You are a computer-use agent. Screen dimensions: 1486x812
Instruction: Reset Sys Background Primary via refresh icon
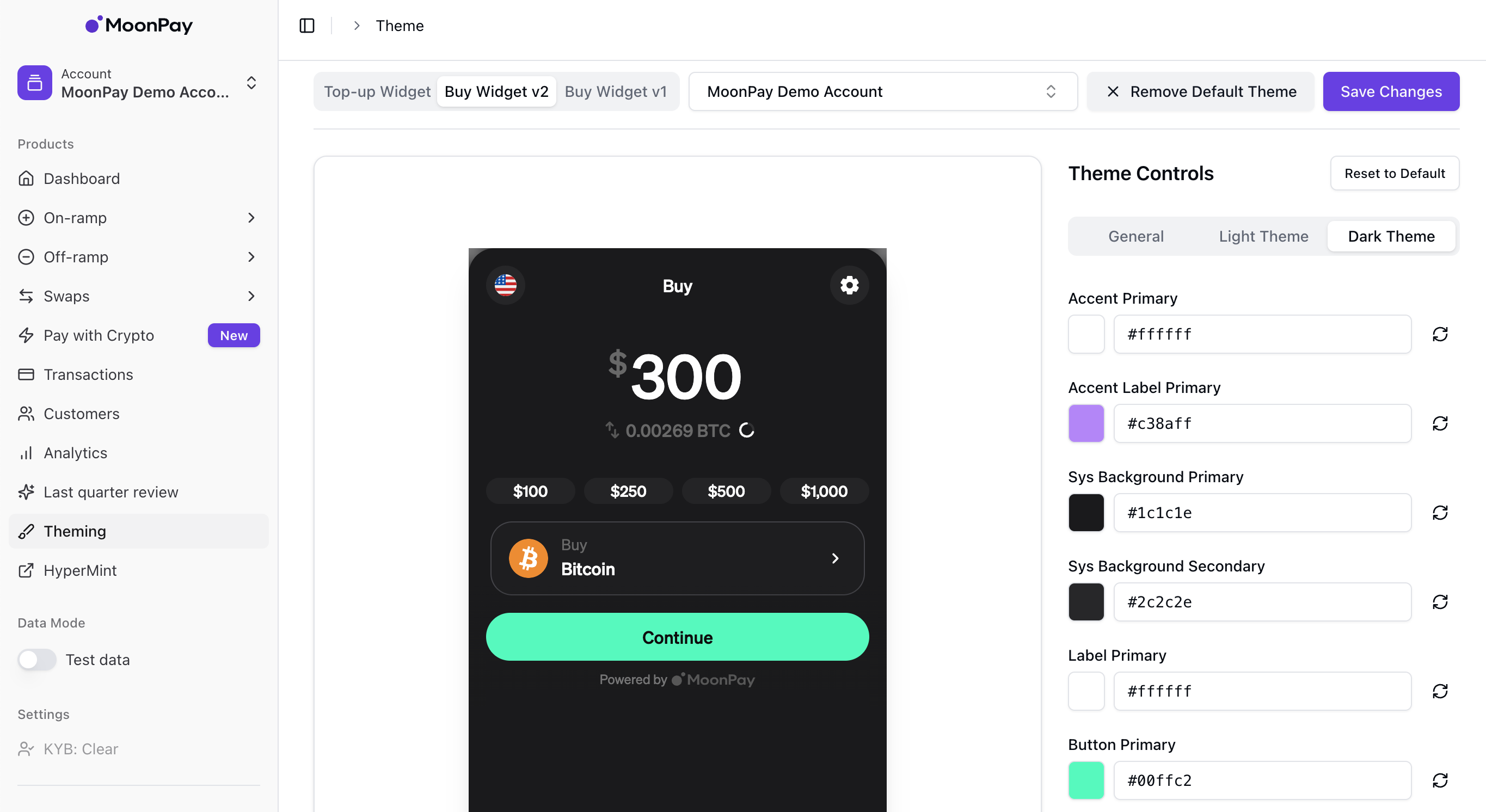click(1440, 513)
